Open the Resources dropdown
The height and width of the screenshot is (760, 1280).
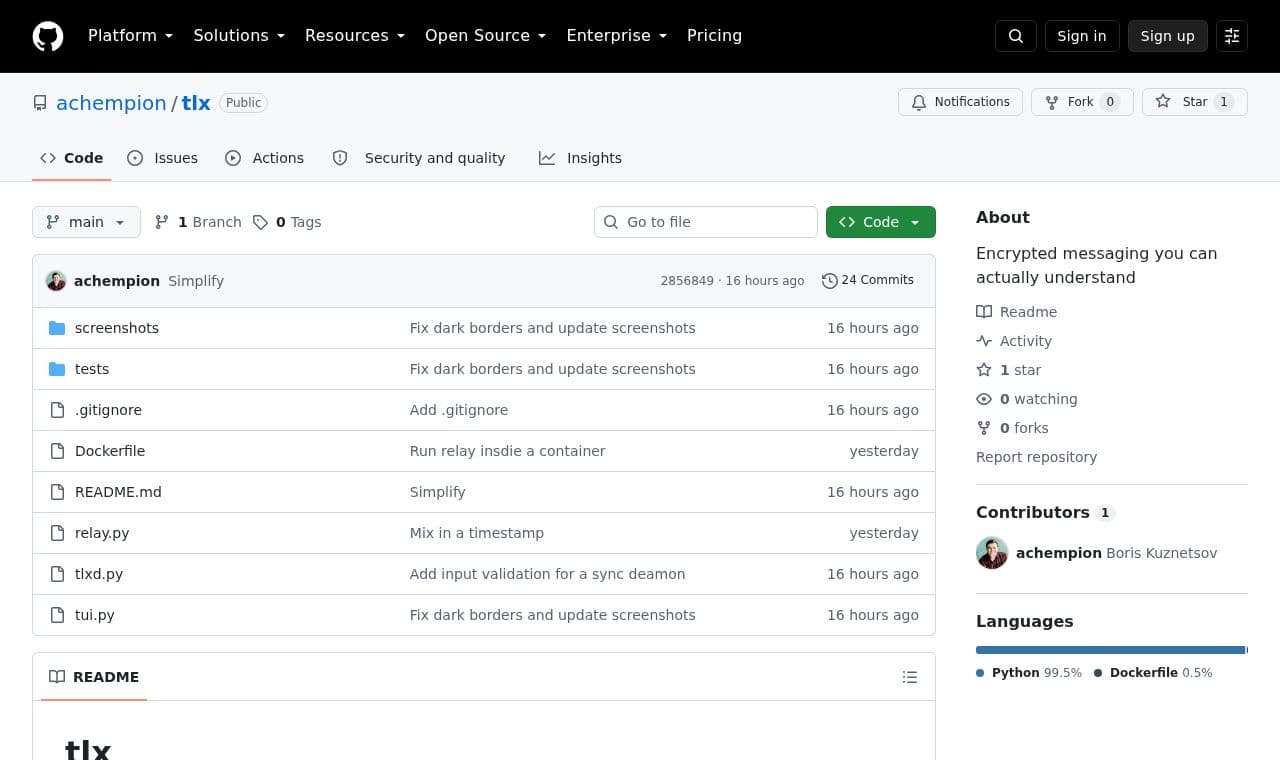point(355,36)
